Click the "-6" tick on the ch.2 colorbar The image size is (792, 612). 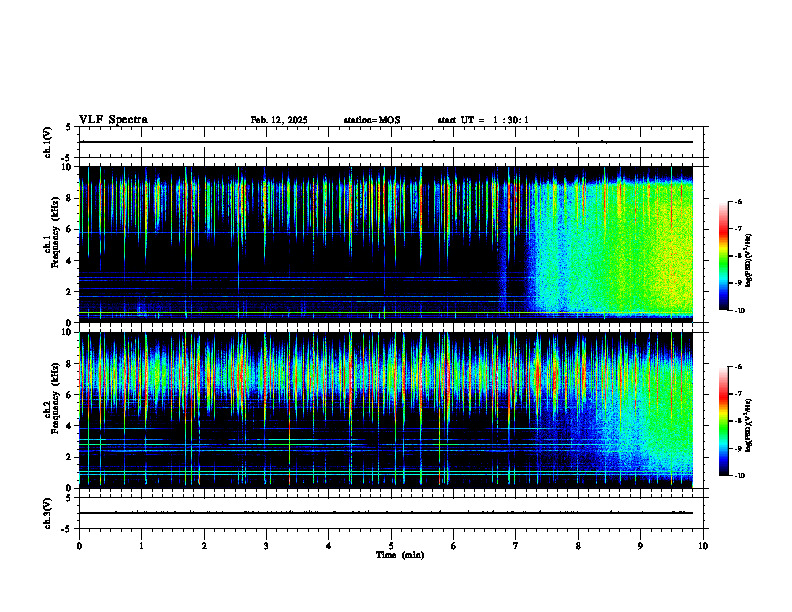pos(738,367)
